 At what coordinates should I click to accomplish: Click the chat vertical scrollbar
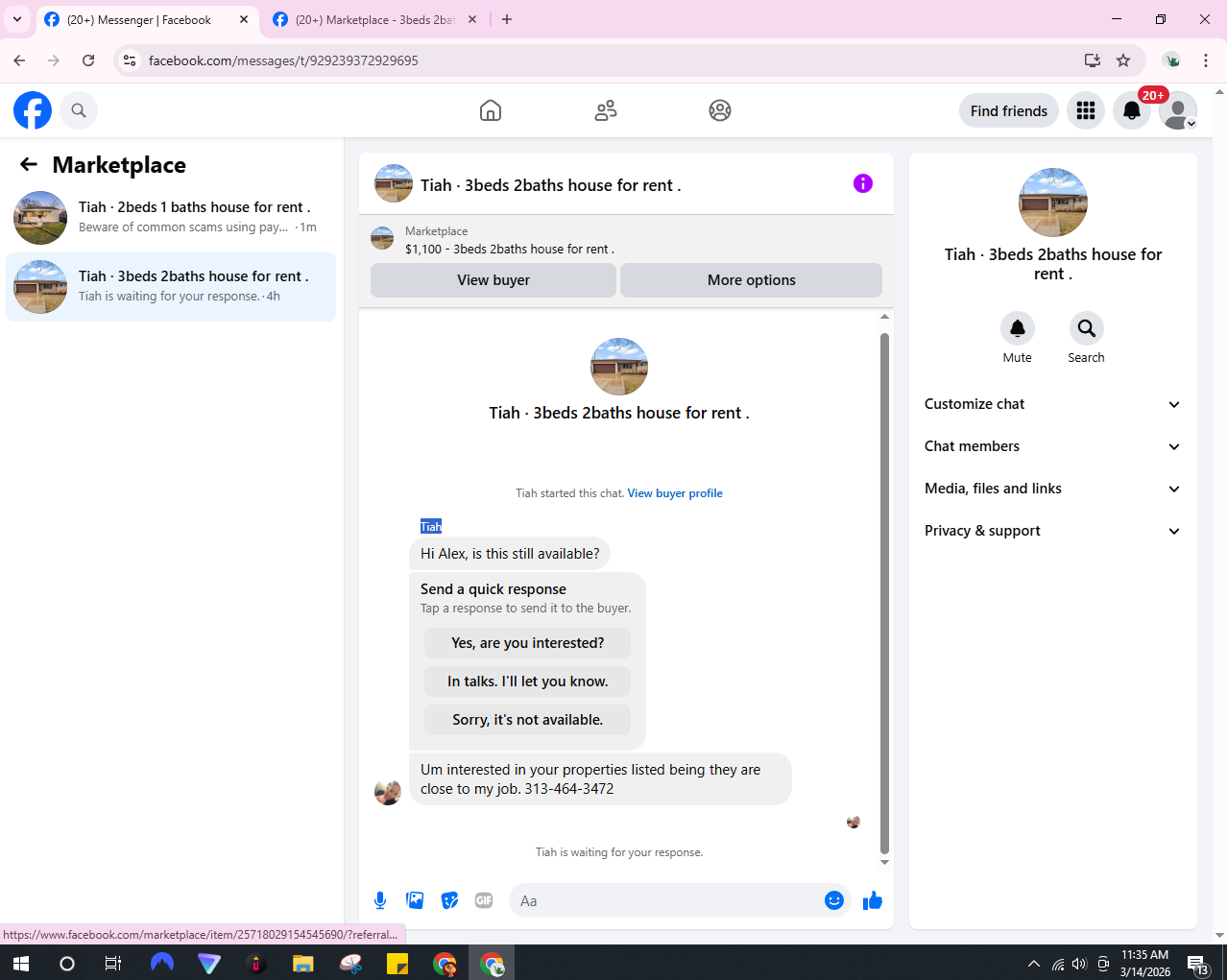pyautogui.click(x=884, y=593)
